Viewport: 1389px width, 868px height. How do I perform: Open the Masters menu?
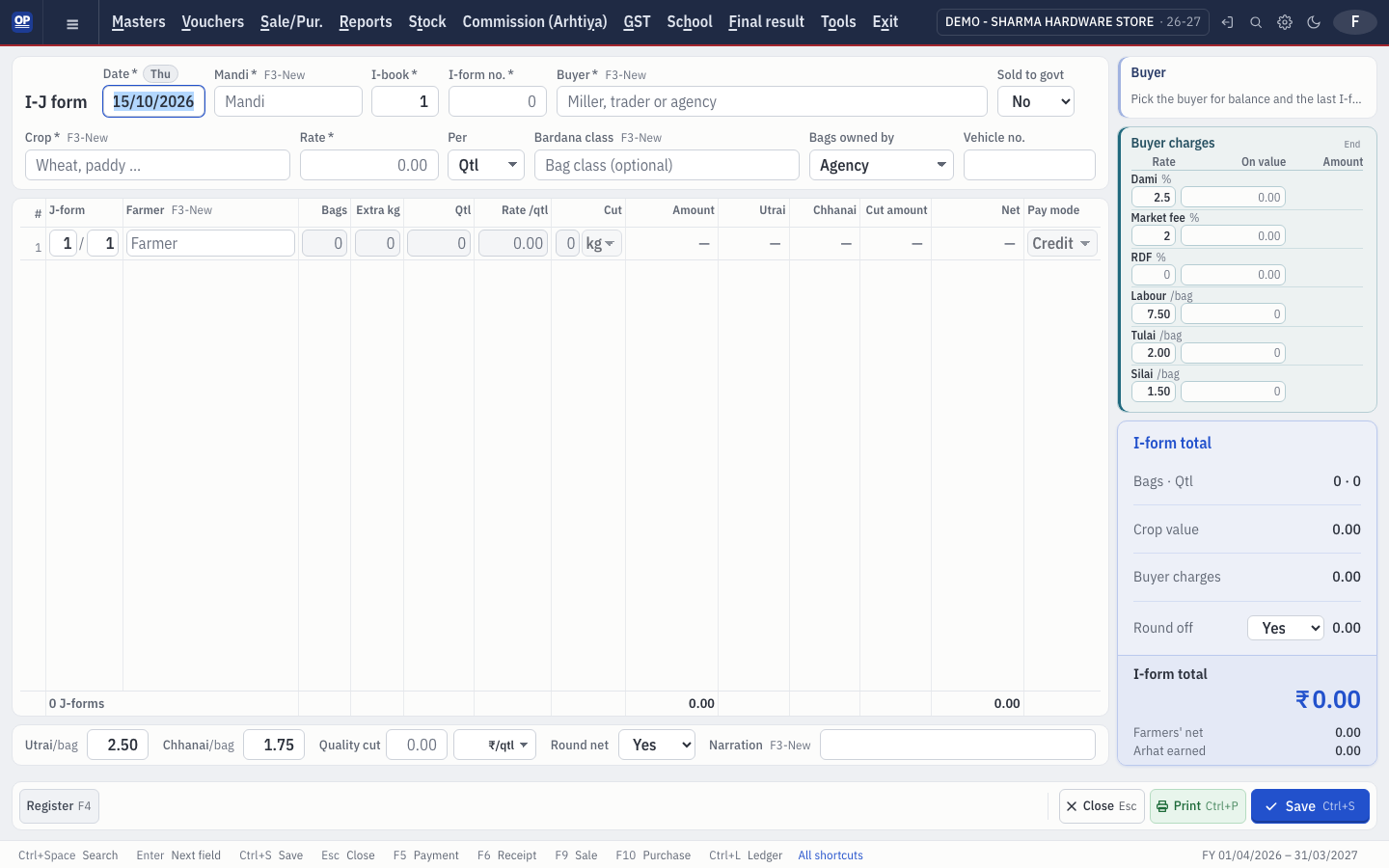click(x=139, y=21)
